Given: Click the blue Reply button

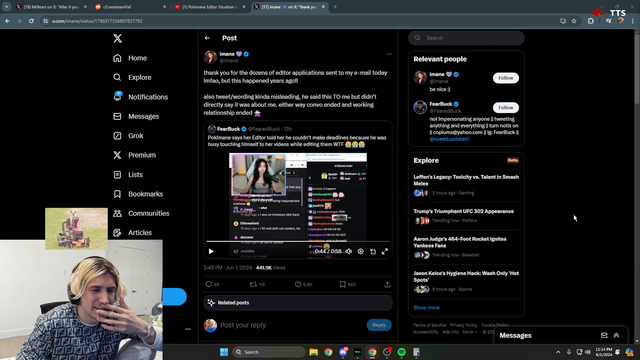Looking at the screenshot, I should (x=379, y=325).
